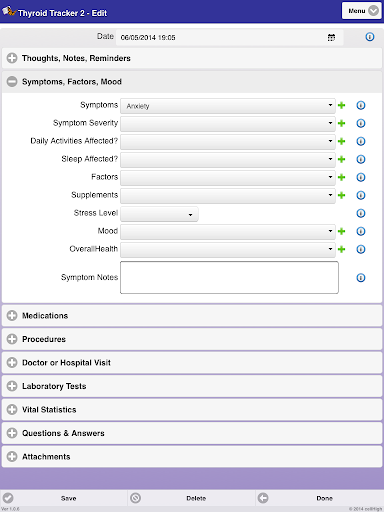Image resolution: width=384 pixels, height=512 pixels.
Task: Open the Stress Level dropdown
Action: tap(159, 214)
